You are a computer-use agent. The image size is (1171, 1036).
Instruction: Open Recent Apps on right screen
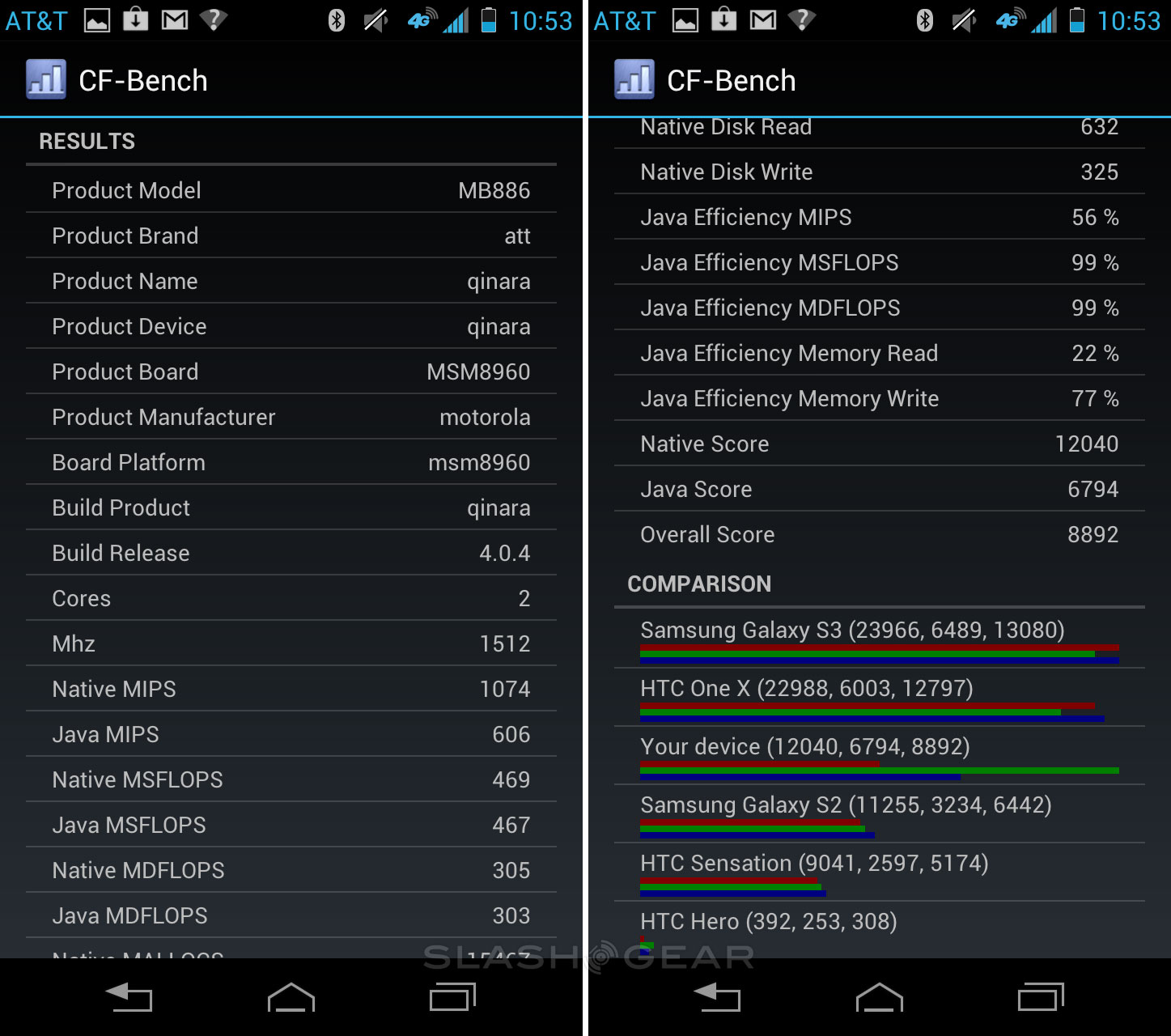click(1041, 997)
